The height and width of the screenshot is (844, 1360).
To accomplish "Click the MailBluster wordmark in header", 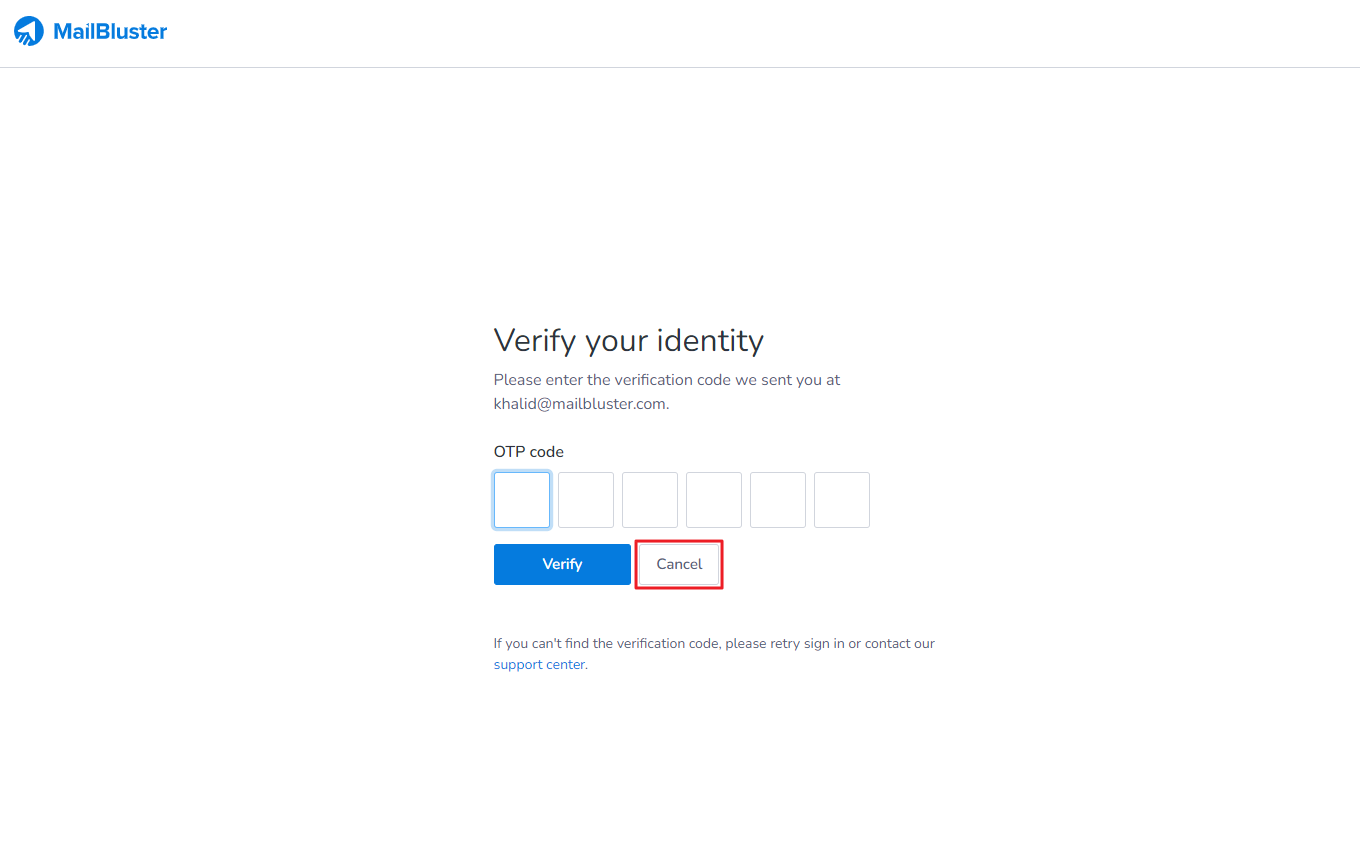I will coord(110,31).
